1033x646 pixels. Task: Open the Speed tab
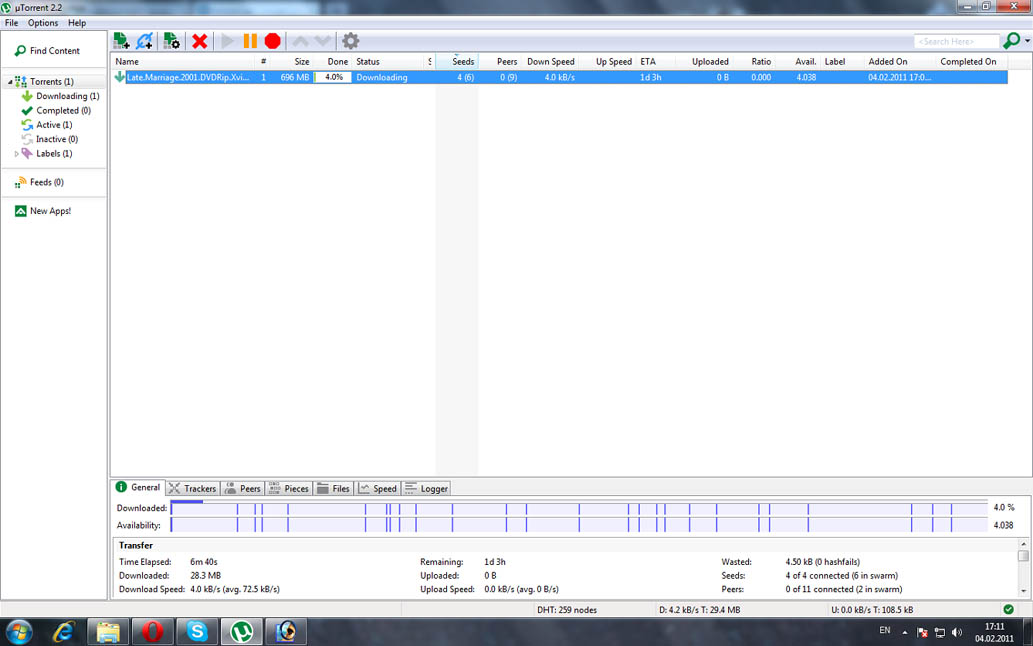(x=378, y=488)
